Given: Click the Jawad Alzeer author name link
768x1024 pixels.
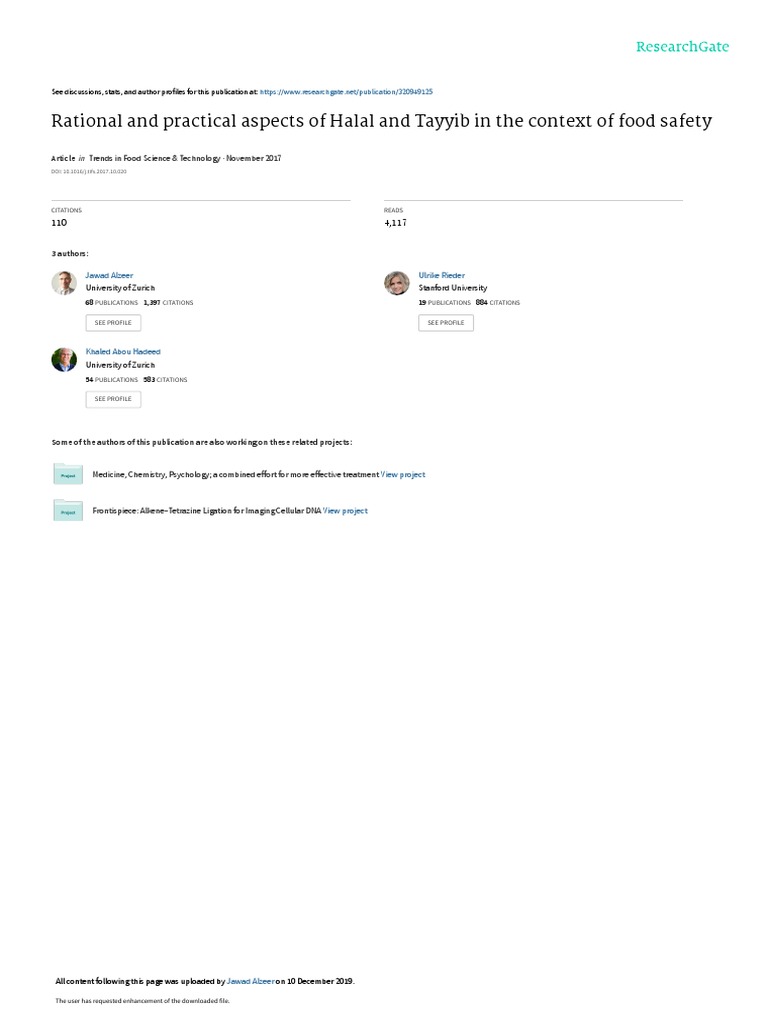Looking at the screenshot, I should [109, 276].
